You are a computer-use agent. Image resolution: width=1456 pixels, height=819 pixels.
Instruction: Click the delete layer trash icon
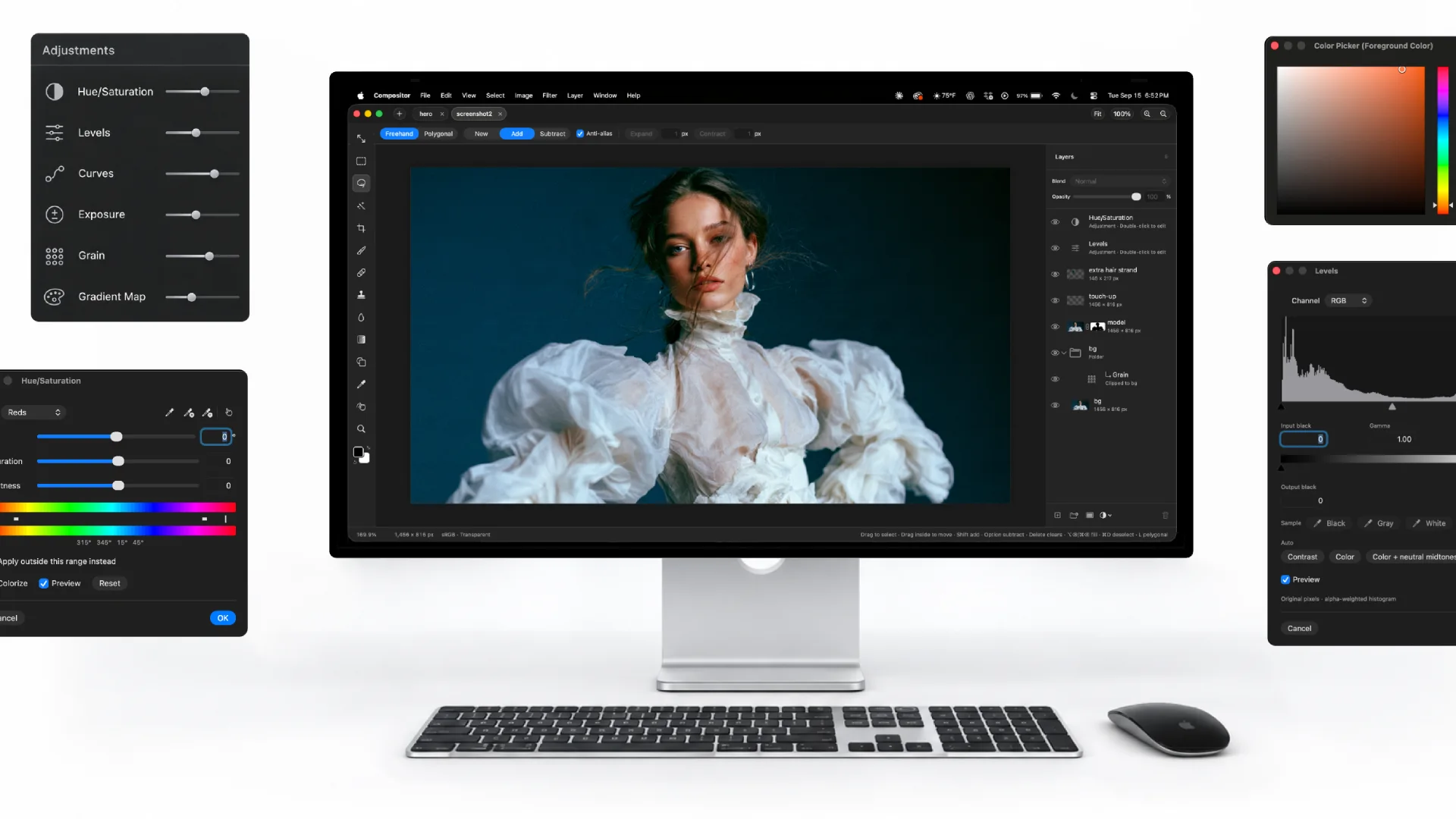tap(1166, 516)
